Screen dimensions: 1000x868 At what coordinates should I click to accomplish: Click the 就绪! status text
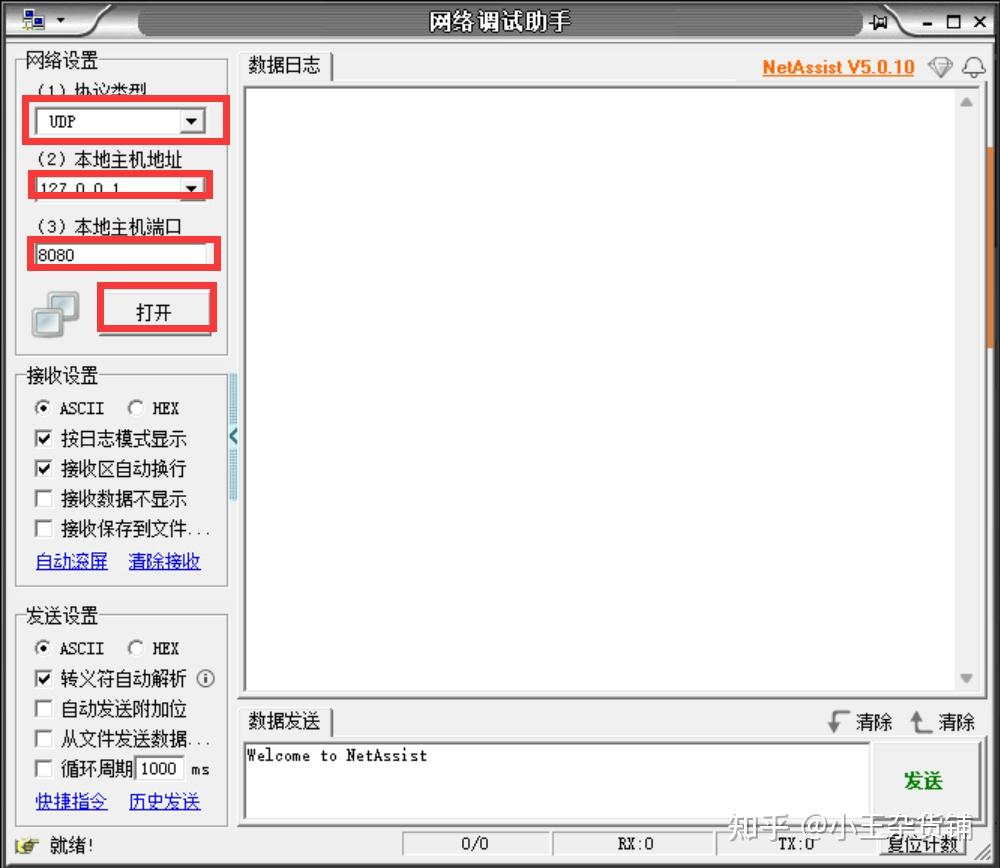[x=71, y=846]
